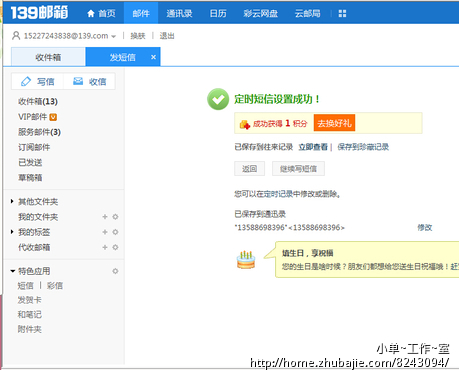This screenshot has height=370, width=459.
Task: Add account with 代收邮箱 plus icon
Action: pyautogui.click(x=105, y=247)
